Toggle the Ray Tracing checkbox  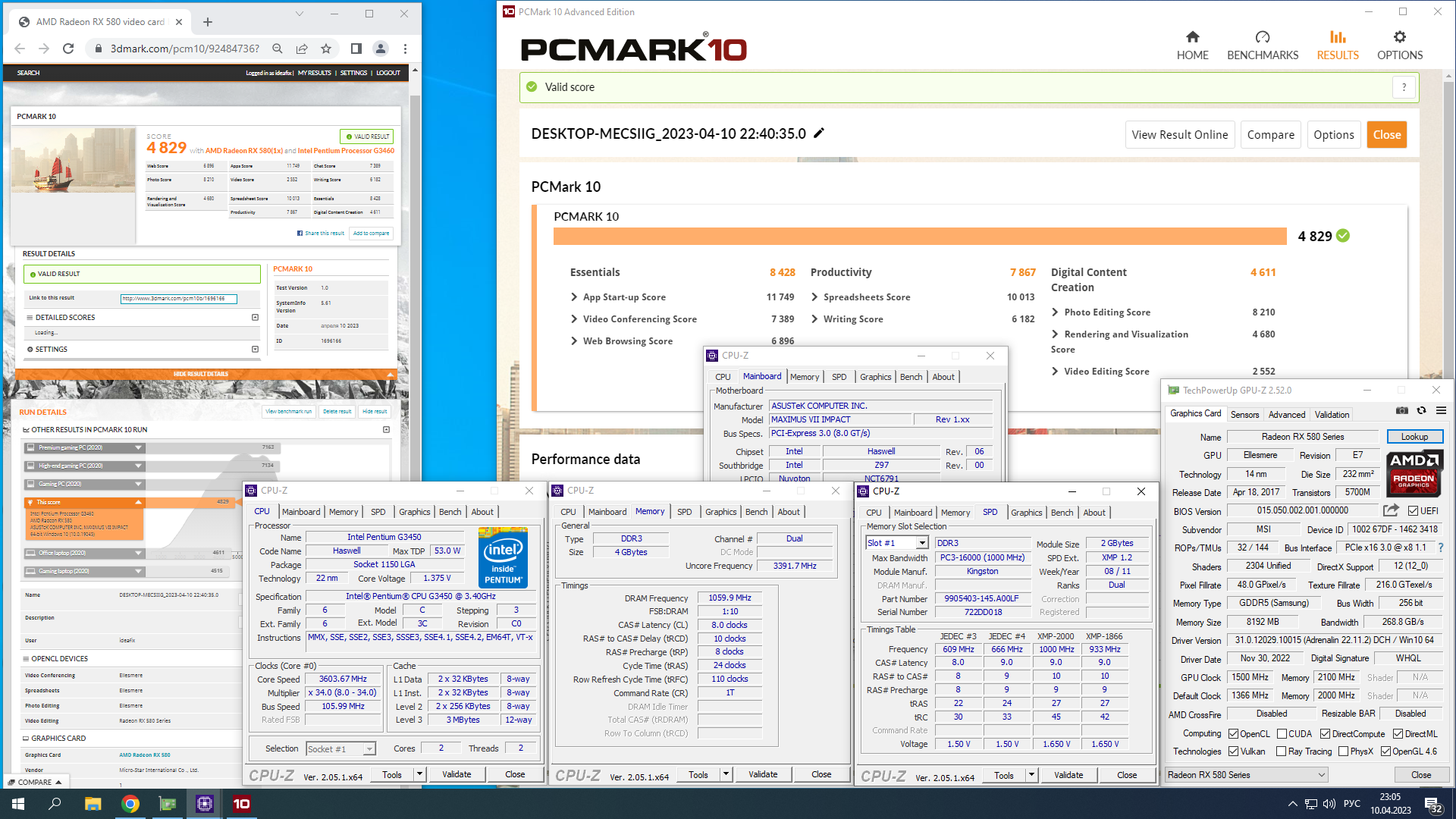pos(1281,752)
